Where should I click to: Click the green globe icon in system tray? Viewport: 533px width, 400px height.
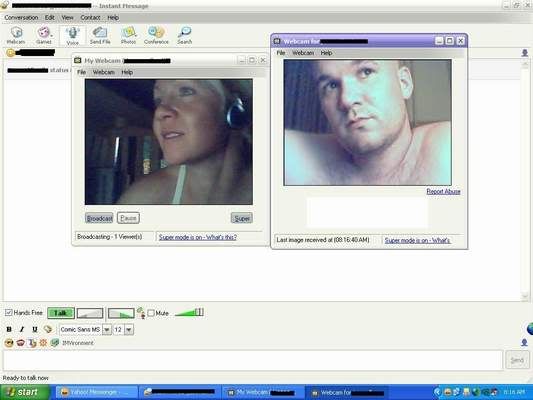click(476, 392)
